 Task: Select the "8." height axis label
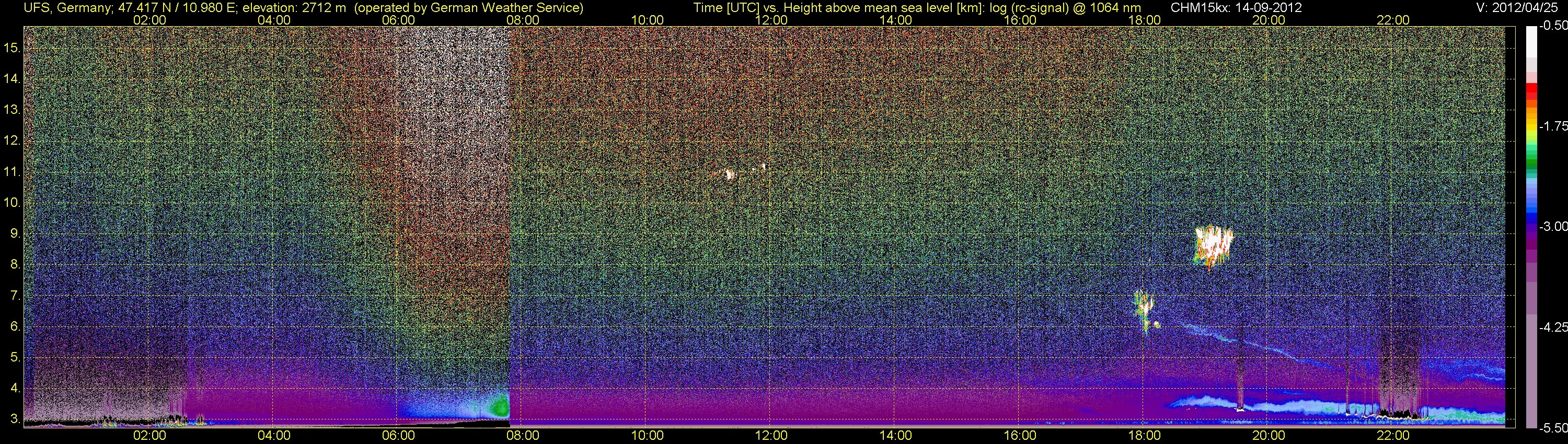click(15, 265)
